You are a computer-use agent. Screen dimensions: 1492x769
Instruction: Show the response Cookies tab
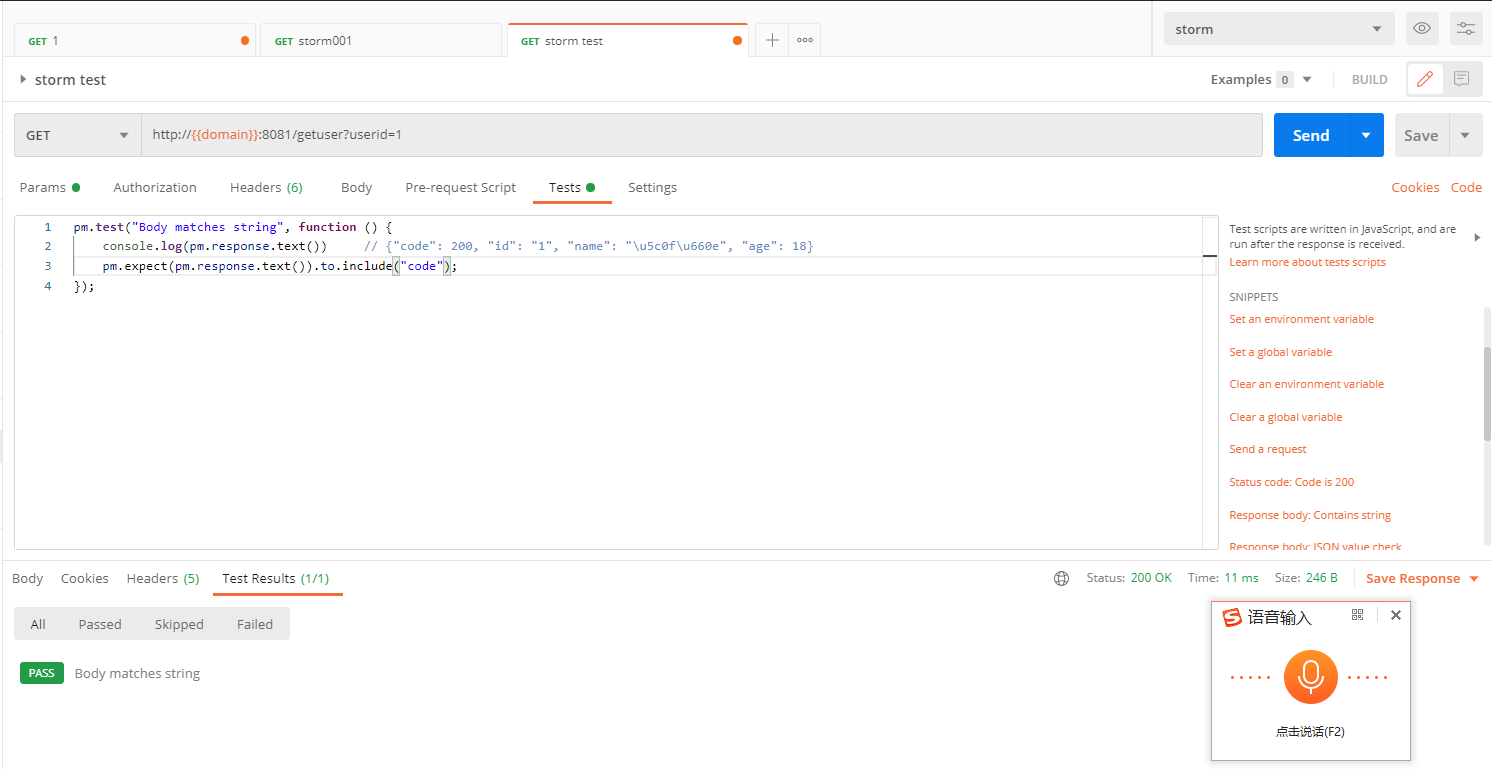[x=84, y=578]
